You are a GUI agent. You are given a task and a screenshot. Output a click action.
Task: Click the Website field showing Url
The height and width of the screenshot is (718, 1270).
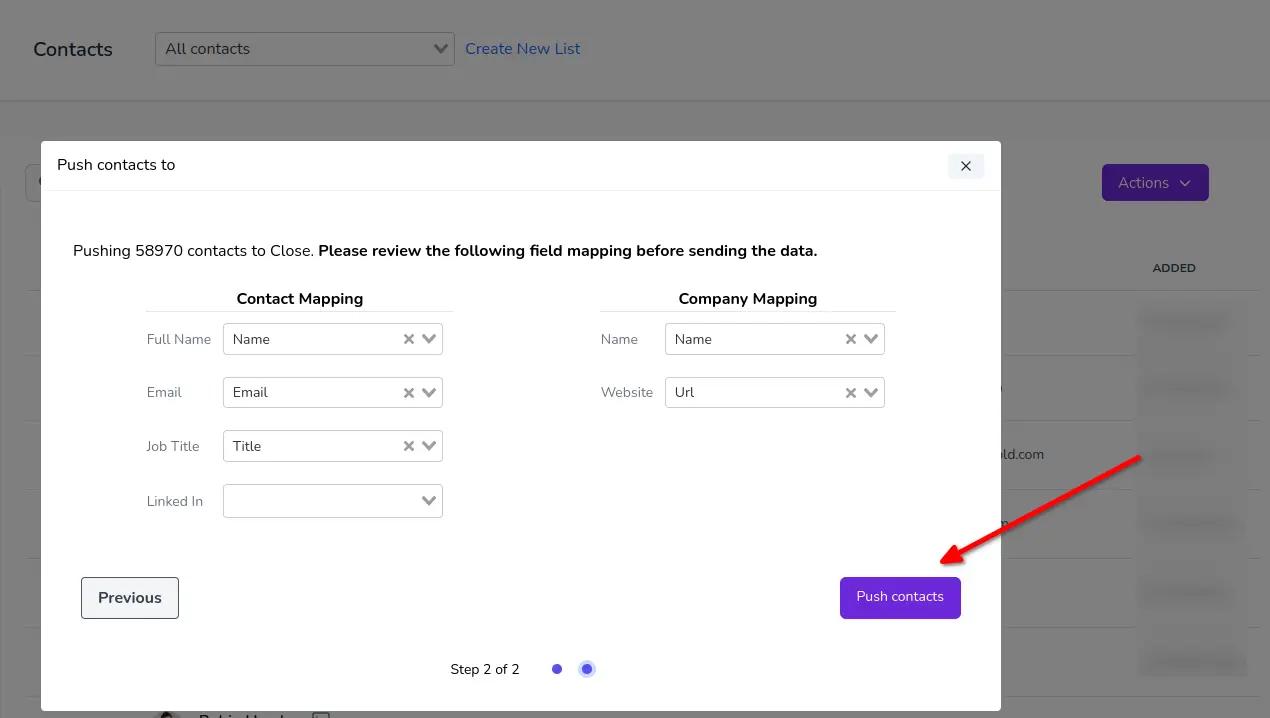[774, 393]
